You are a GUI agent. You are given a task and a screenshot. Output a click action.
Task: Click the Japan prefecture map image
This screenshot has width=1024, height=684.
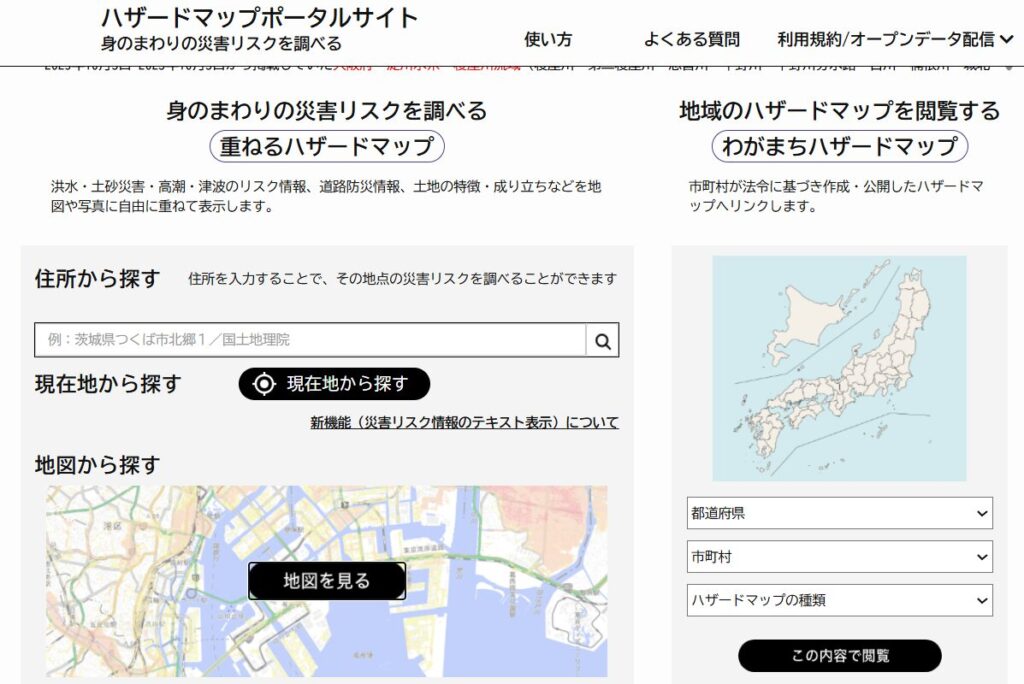(x=839, y=368)
